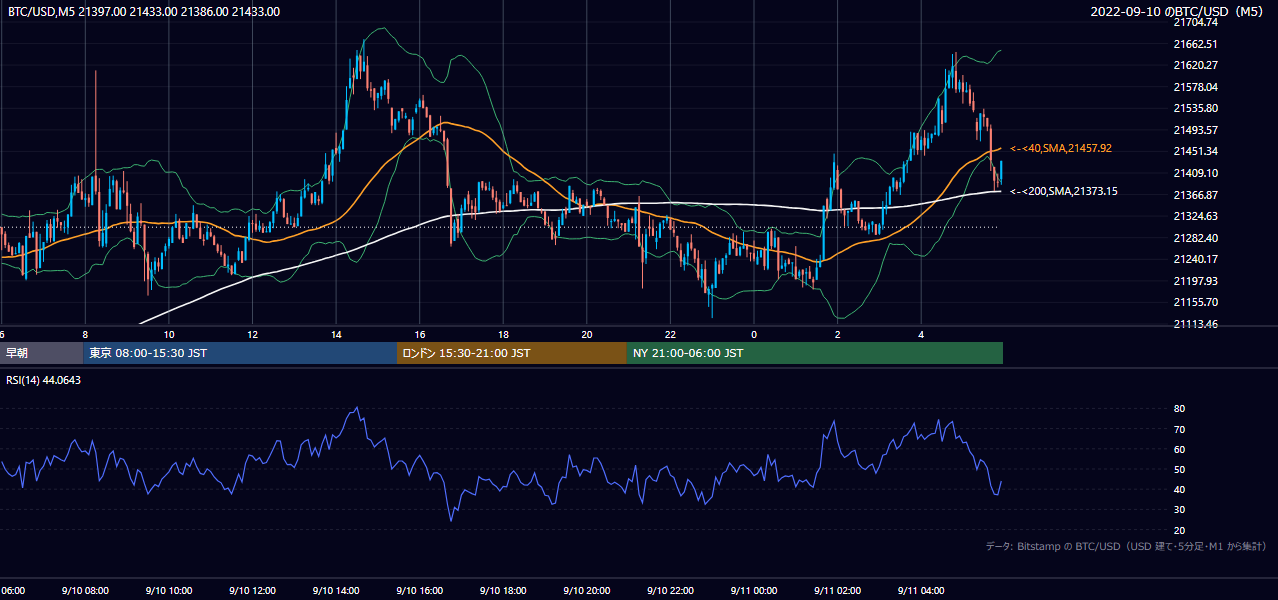Image resolution: width=1278 pixels, height=600 pixels.
Task: Click the 9/11 00:00 time label
Action: [x=754, y=591]
